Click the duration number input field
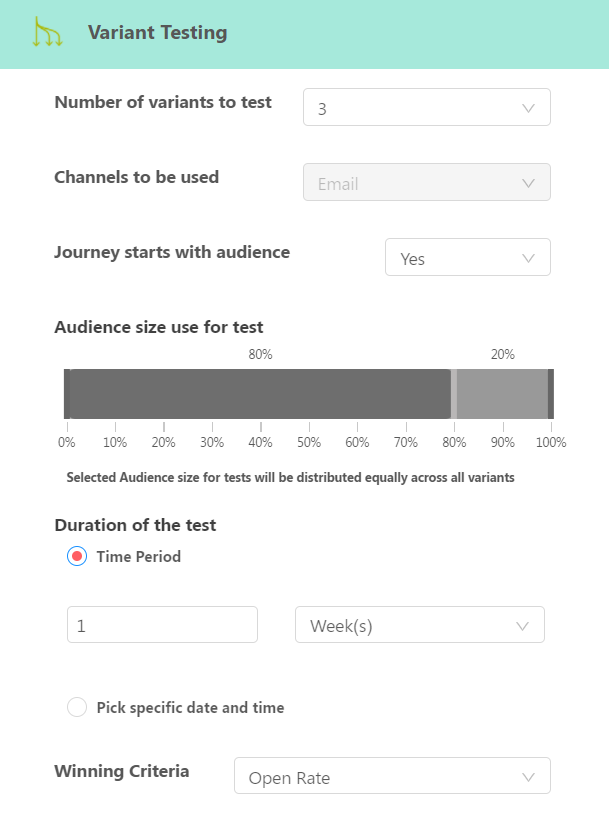 [x=162, y=625]
